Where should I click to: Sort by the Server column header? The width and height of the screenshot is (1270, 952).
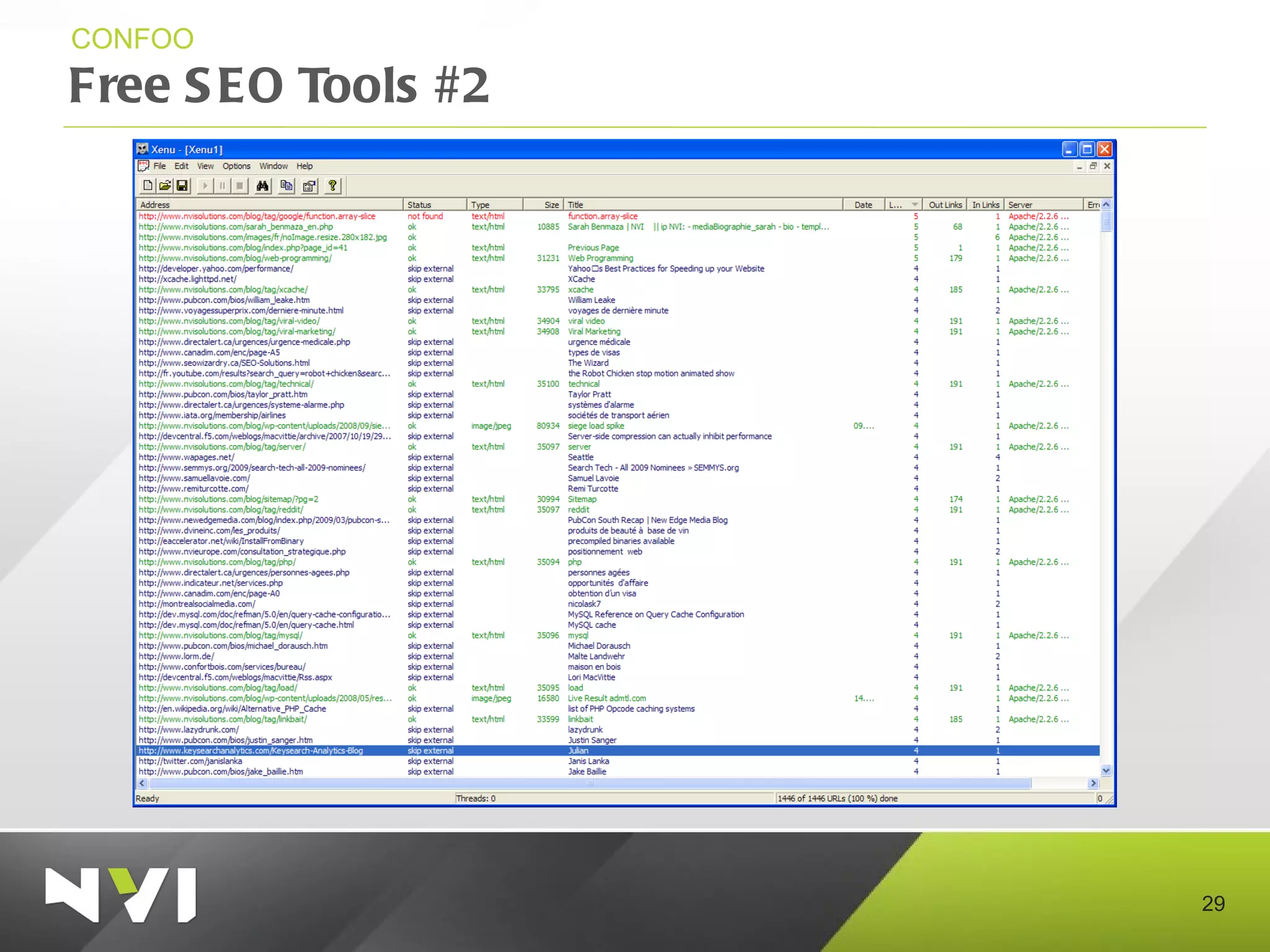[1043, 205]
